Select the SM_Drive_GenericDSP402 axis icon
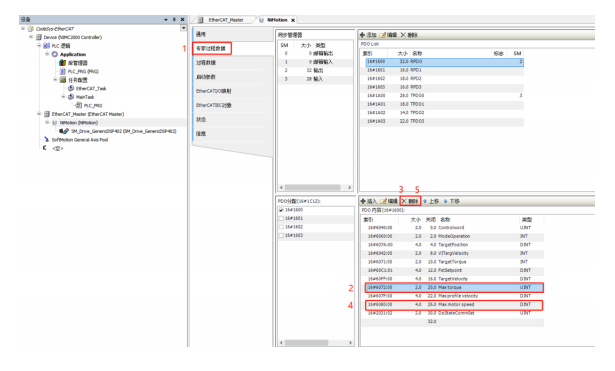 tap(64, 131)
